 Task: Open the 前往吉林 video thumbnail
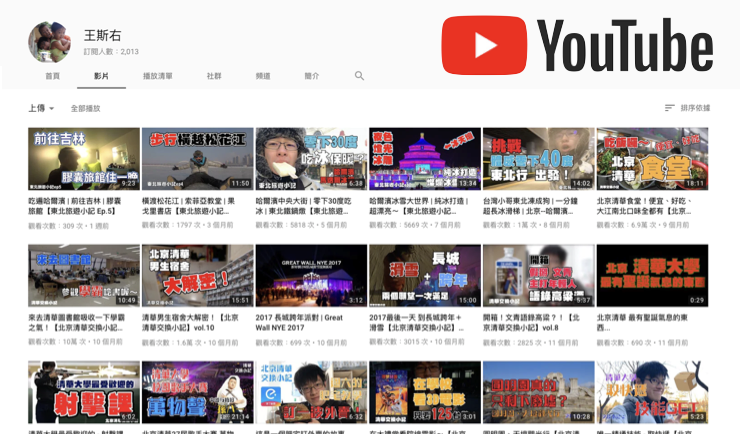coord(84,158)
